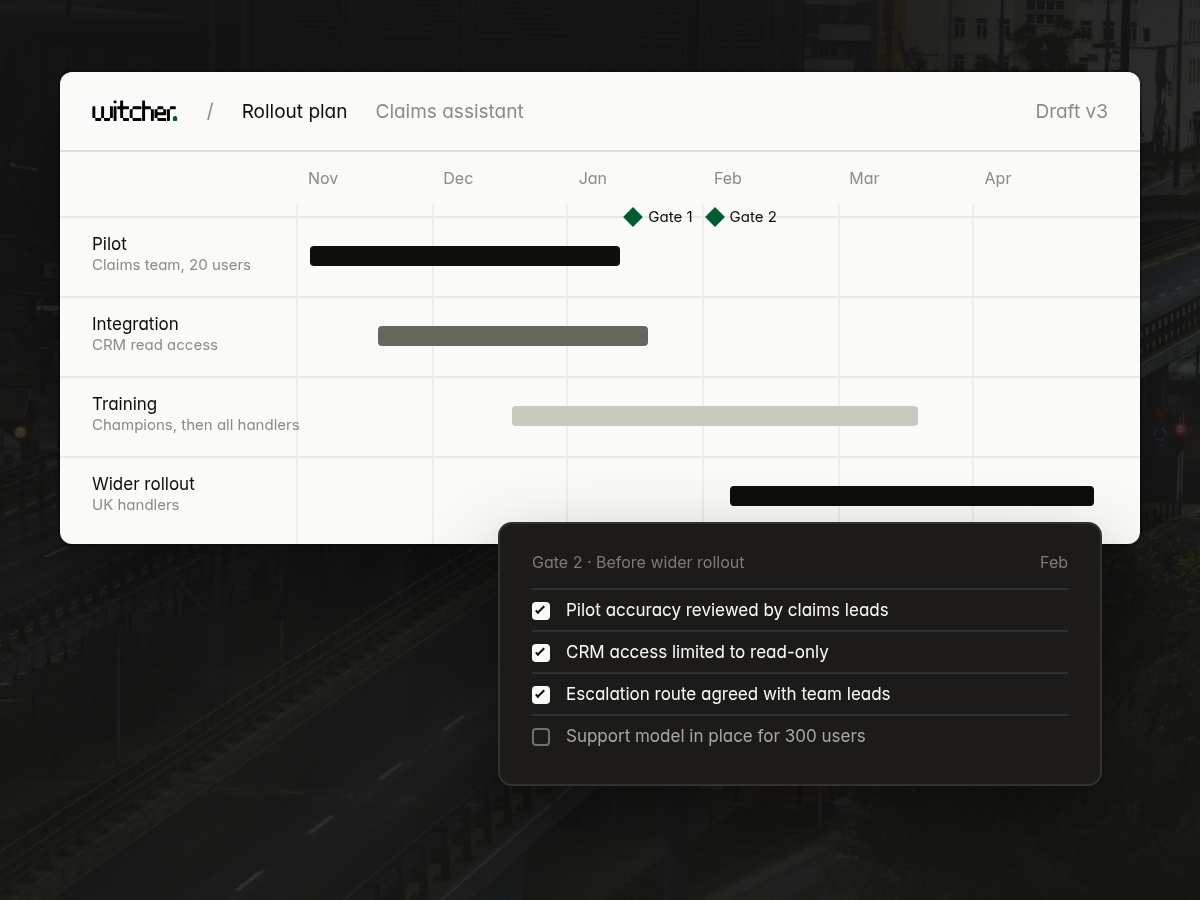
Task: Select the Wider rollout timeline bar
Action: tap(912, 496)
